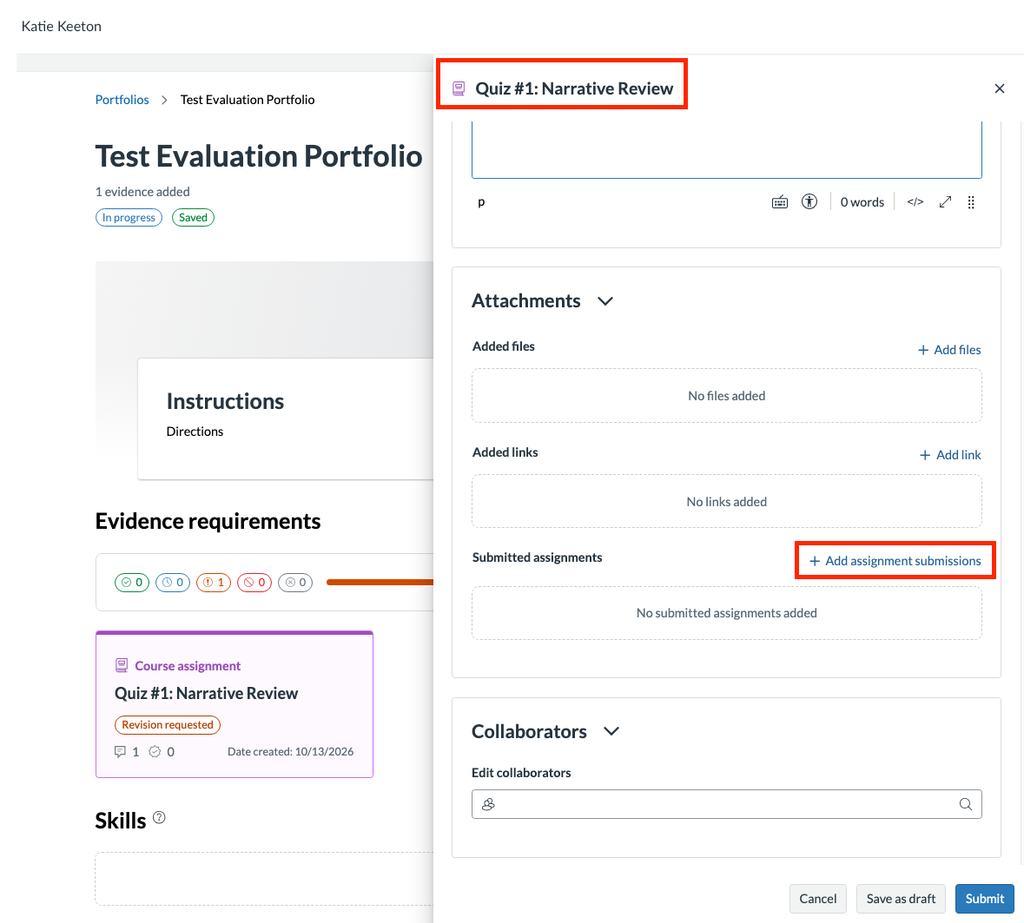Click the 0 words counter

(862, 202)
